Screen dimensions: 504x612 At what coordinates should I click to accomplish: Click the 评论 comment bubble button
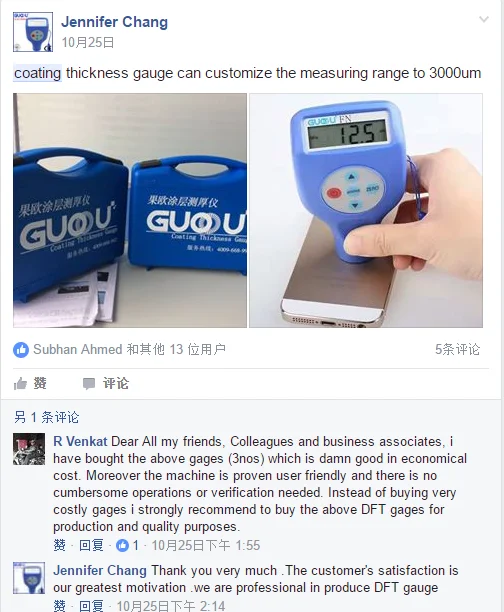[106, 383]
